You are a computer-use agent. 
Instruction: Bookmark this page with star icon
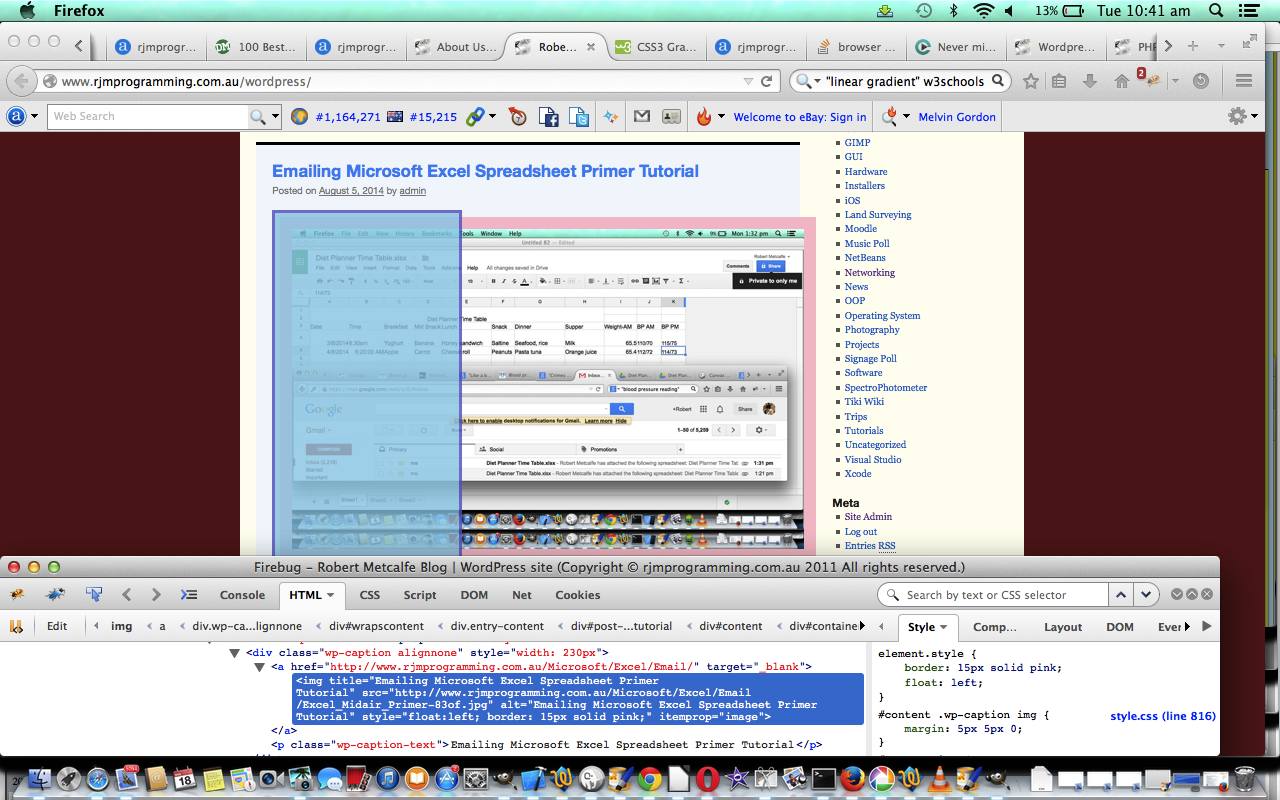click(1031, 81)
